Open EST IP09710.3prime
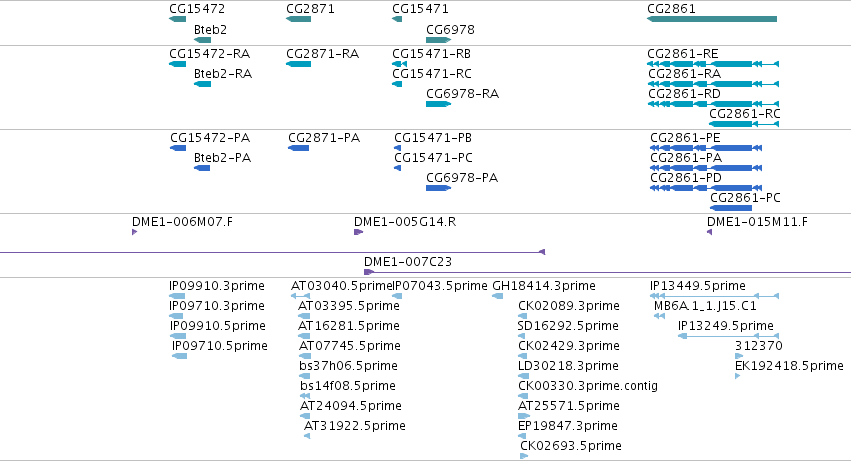Viewport: 851px width, 461px height. [217, 306]
